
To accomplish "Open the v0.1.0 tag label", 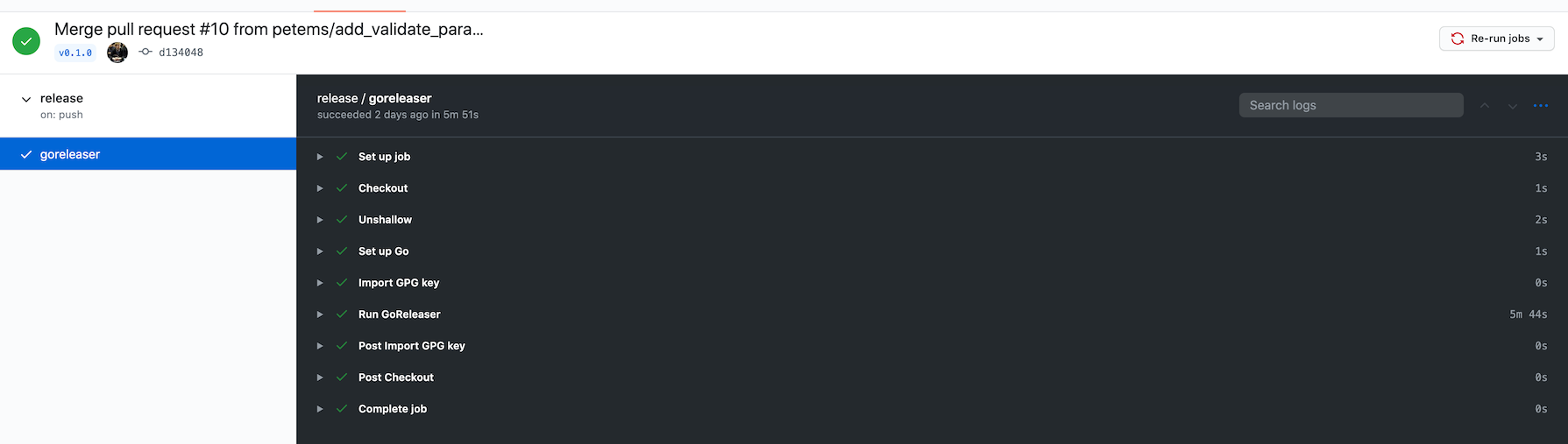I will 75,53.
